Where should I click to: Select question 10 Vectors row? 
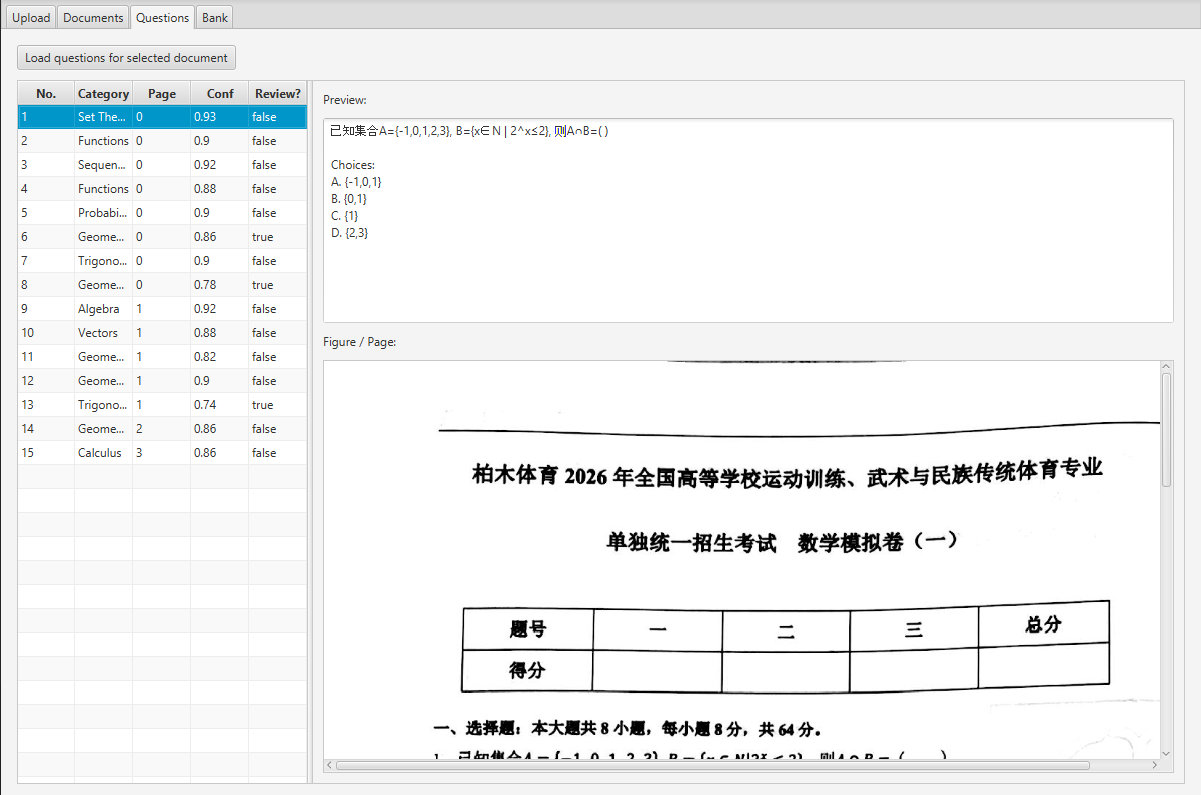162,333
